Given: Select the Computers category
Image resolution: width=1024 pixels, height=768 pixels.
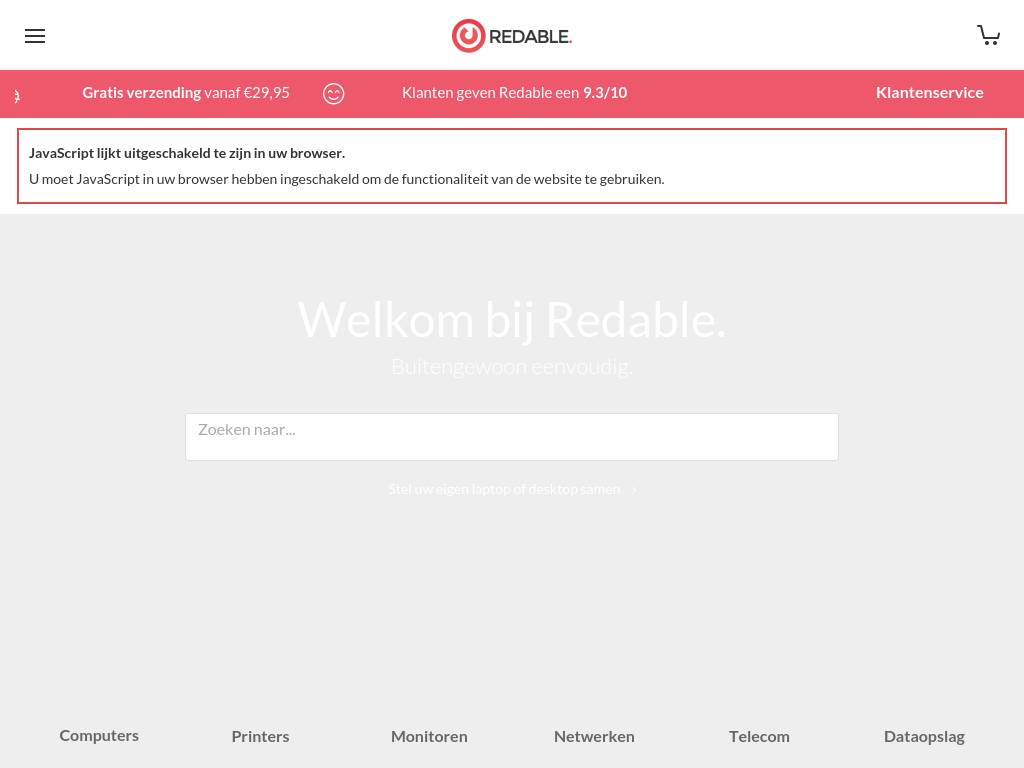Looking at the screenshot, I should click(x=99, y=735).
